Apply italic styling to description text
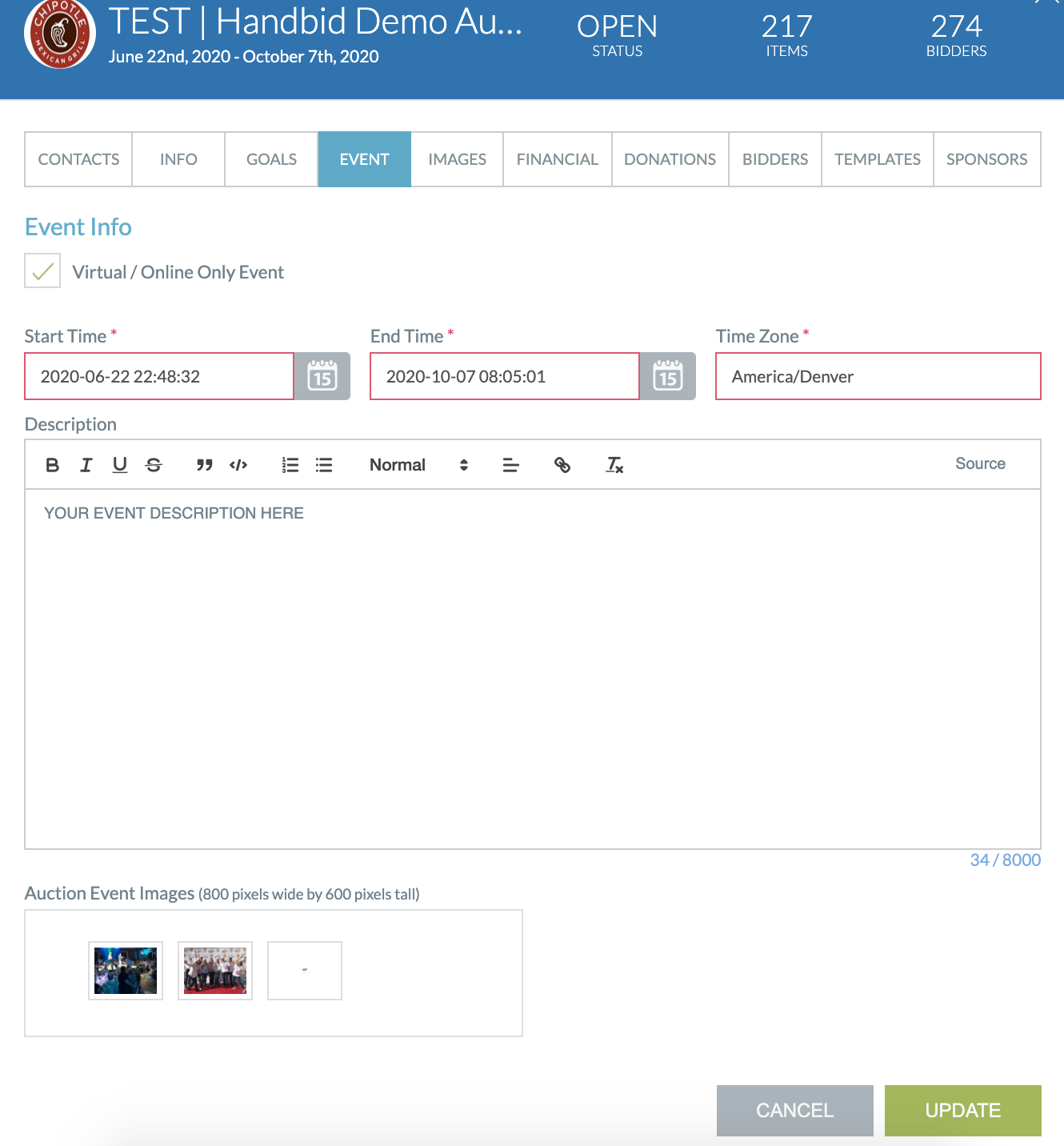The width and height of the screenshot is (1064, 1146). pyautogui.click(x=86, y=464)
